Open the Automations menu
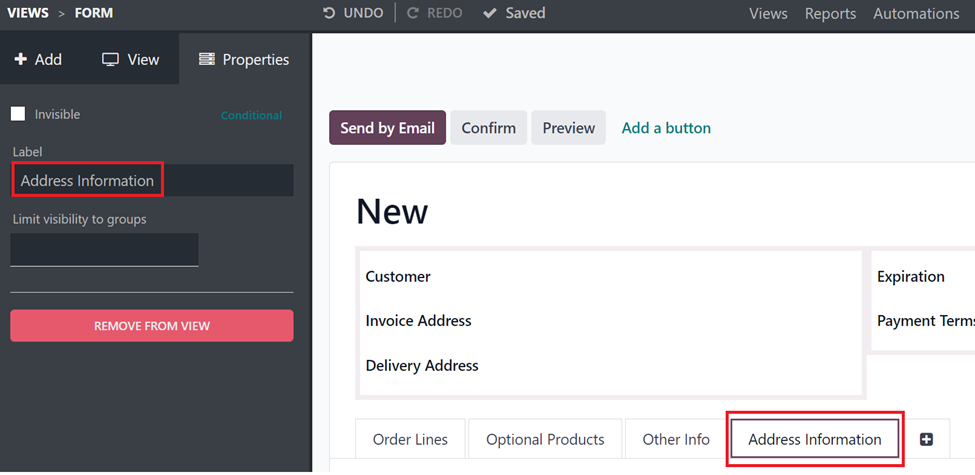975x475 pixels. tap(916, 14)
